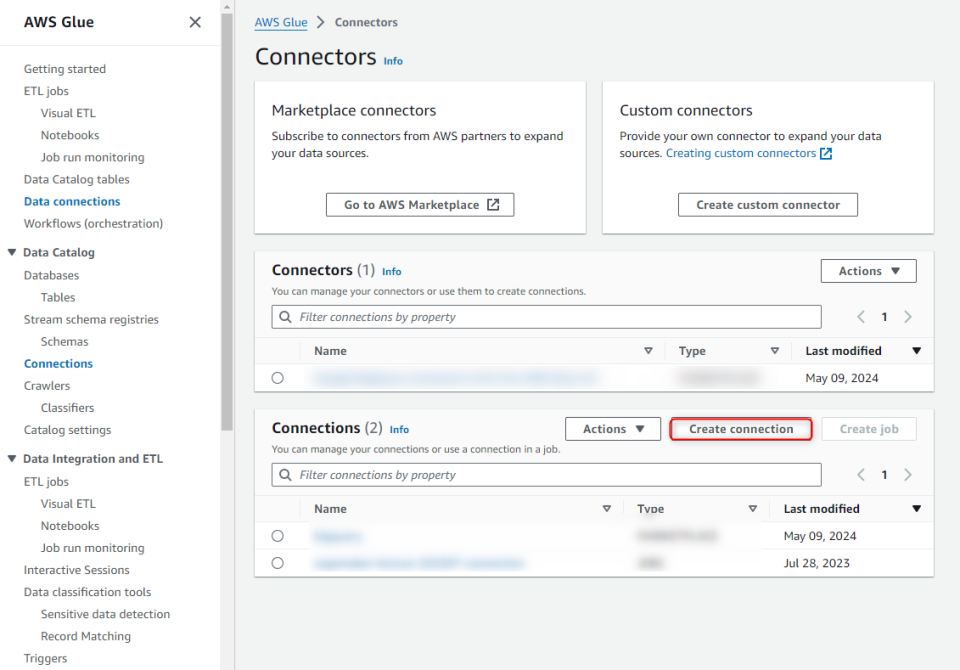Open top Notebooks sidebar item
The image size is (960, 670).
(70, 135)
